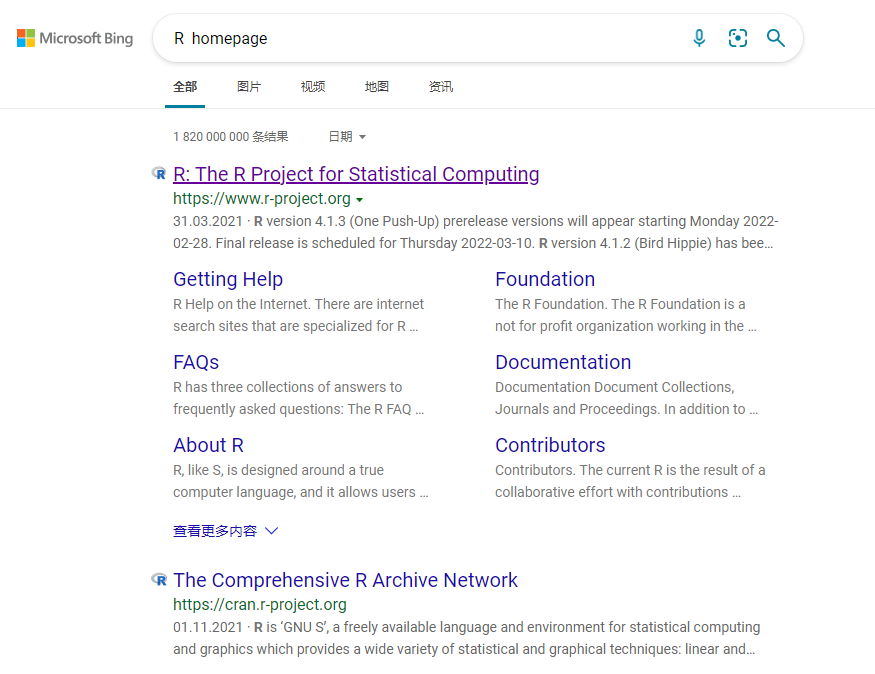This screenshot has height=674, width=875.
Task: Click description 'R, like S, is designed'
Action: coord(300,481)
